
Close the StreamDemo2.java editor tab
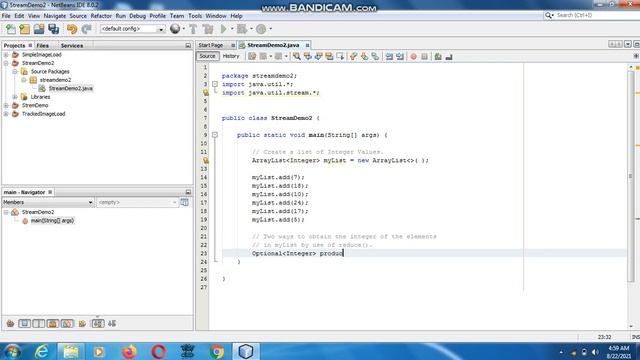[307, 45]
